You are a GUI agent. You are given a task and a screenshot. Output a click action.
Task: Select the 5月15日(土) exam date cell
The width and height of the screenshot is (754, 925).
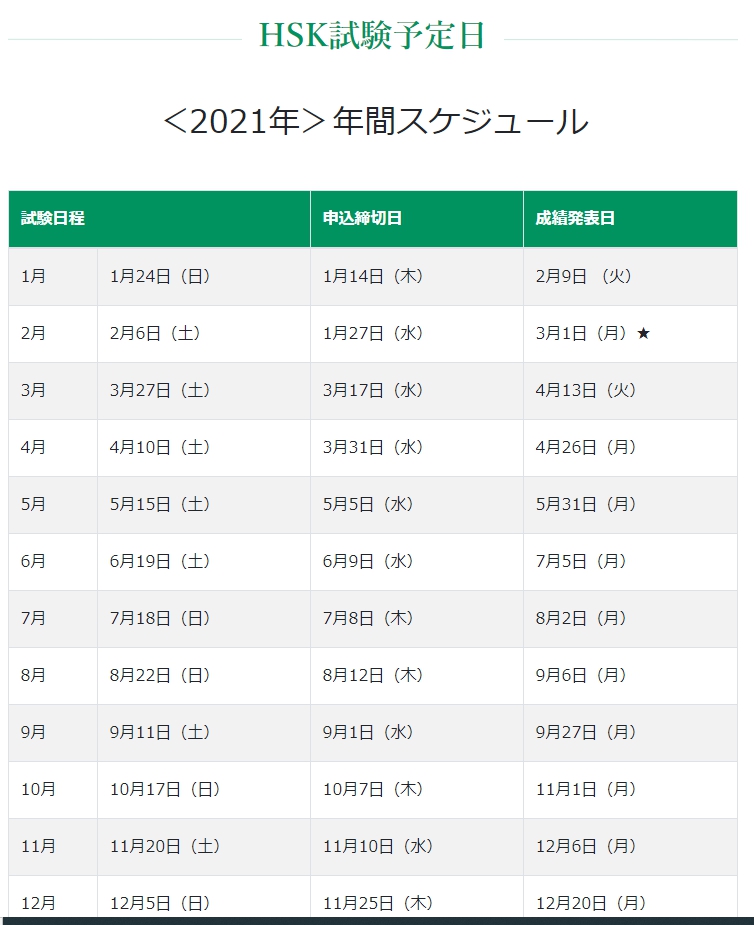click(x=160, y=504)
